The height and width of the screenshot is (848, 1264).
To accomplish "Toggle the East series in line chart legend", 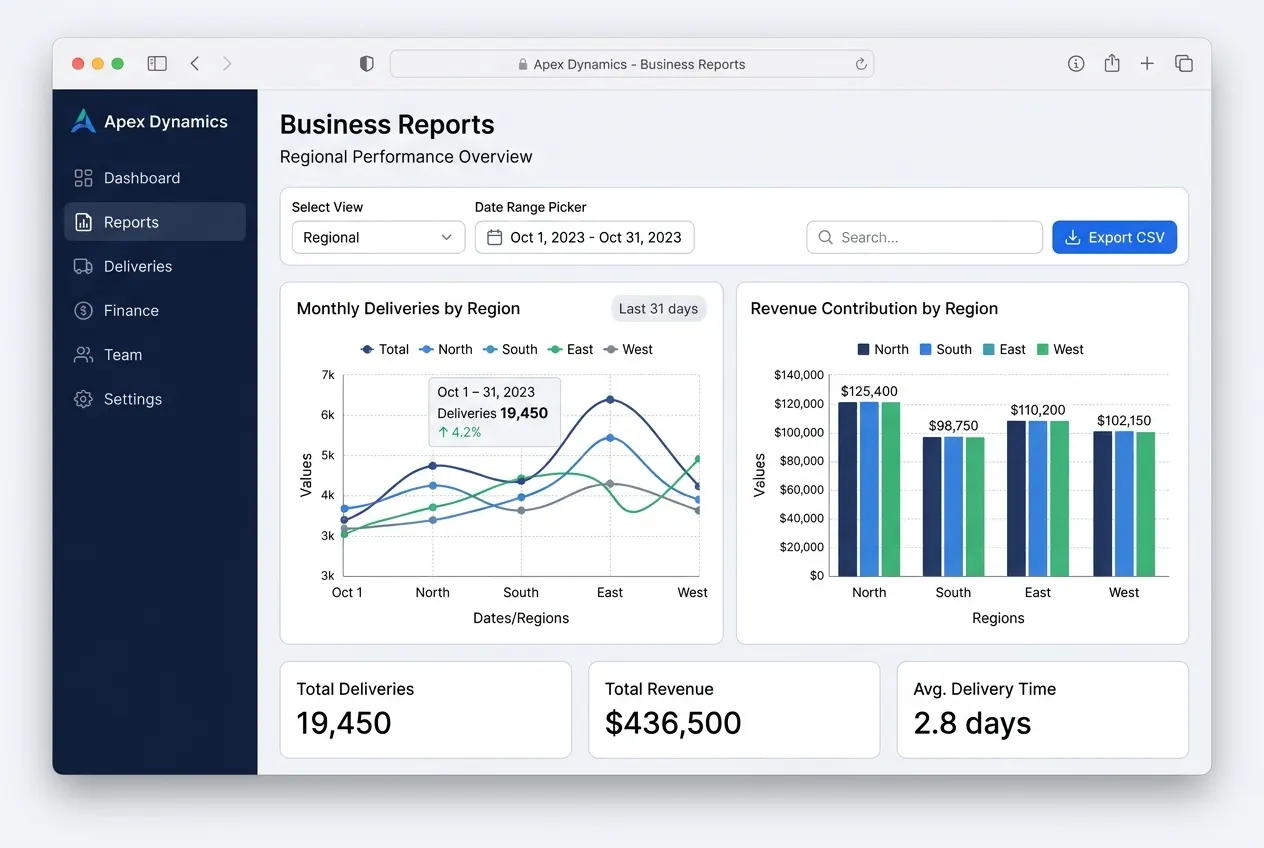I will pyautogui.click(x=571, y=349).
